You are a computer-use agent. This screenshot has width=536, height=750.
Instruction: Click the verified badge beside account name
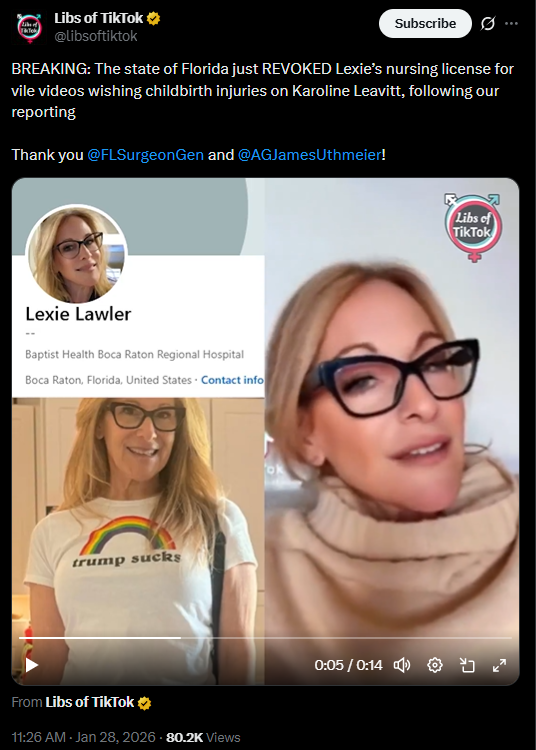pyautogui.click(x=153, y=19)
